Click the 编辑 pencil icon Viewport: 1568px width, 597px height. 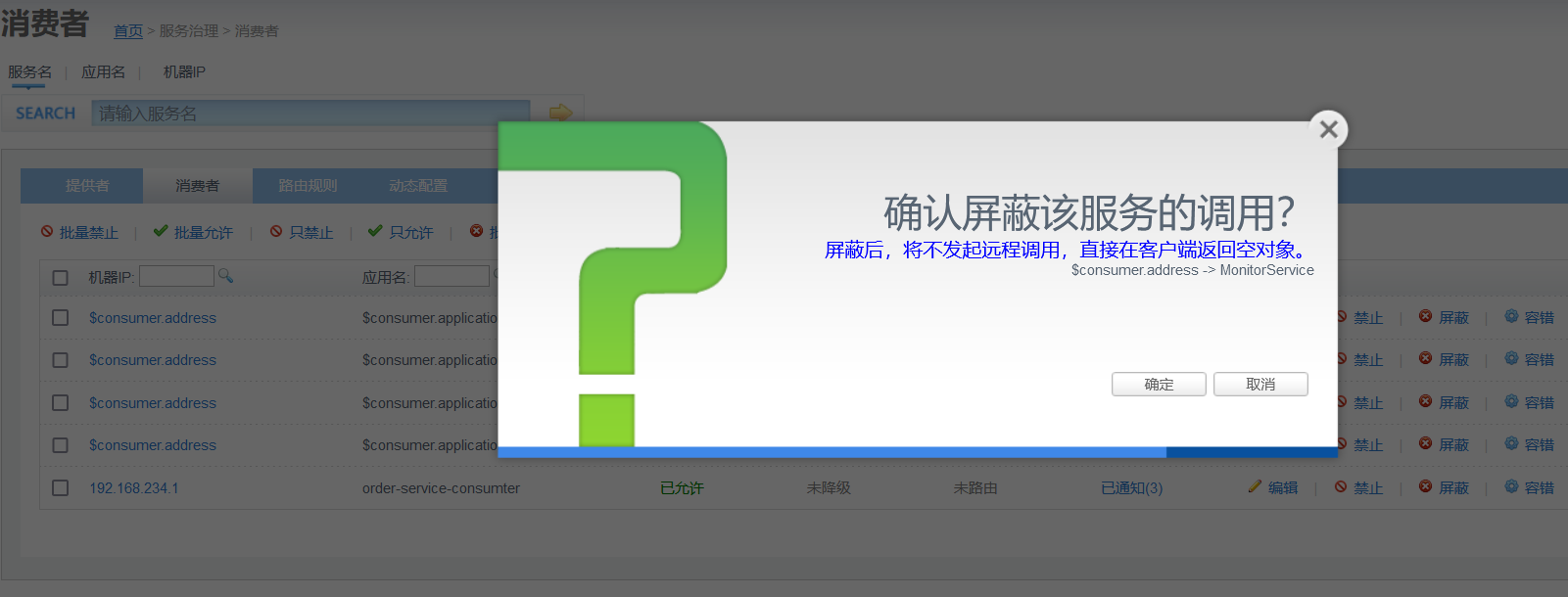1255,486
